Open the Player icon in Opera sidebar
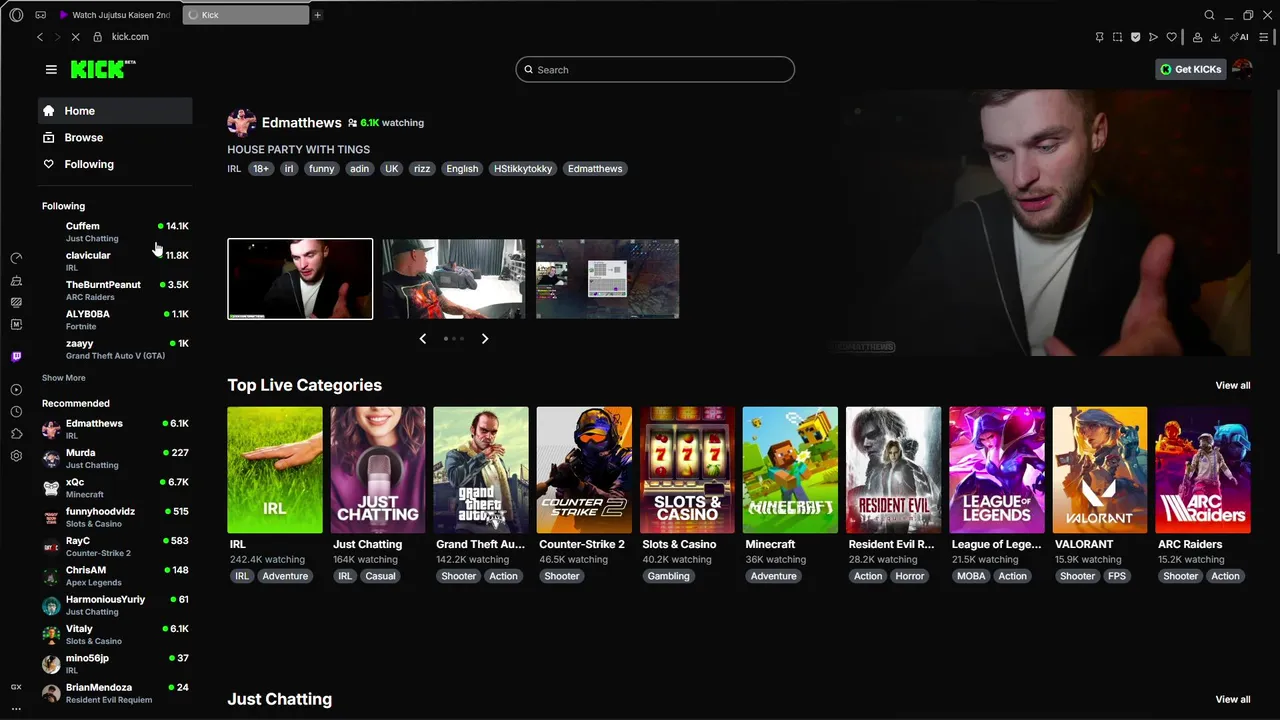This screenshot has width=1280, height=720. [16, 390]
